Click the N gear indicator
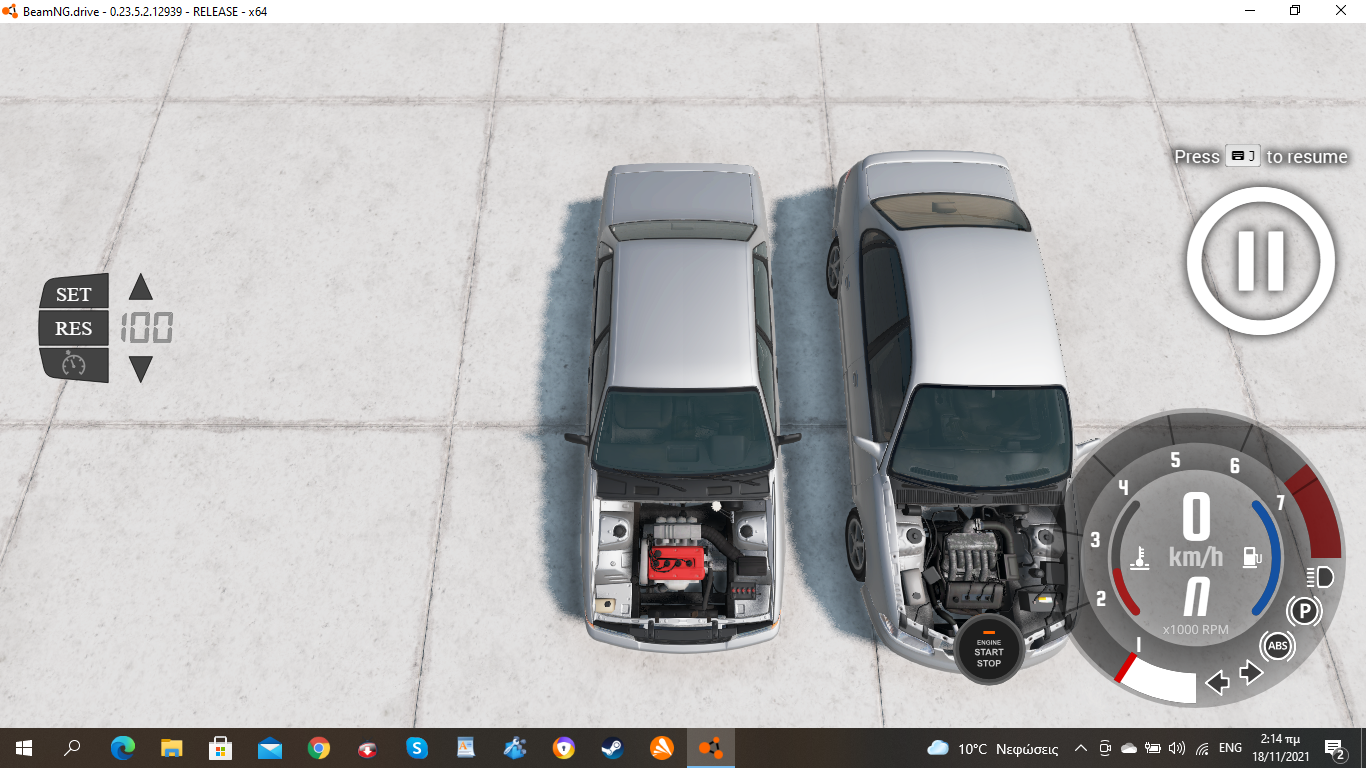1366x768 pixels. (1196, 598)
